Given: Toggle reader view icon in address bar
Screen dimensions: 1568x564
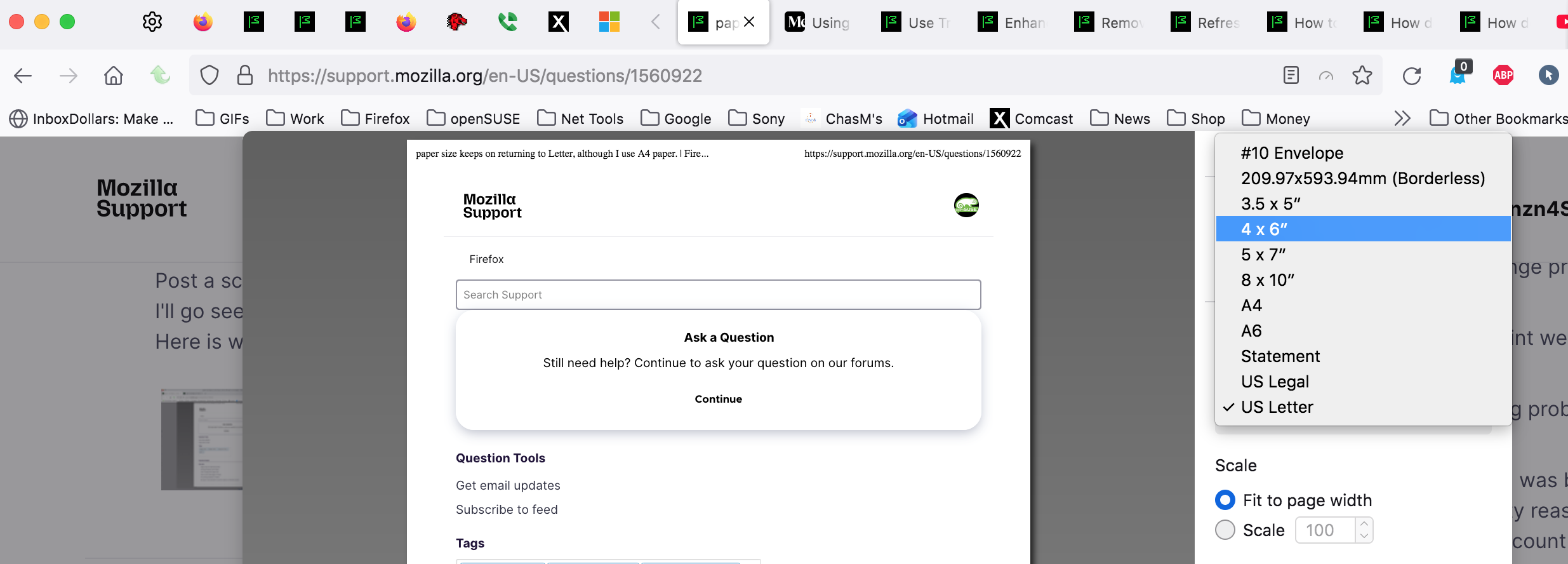Looking at the screenshot, I should [1291, 76].
